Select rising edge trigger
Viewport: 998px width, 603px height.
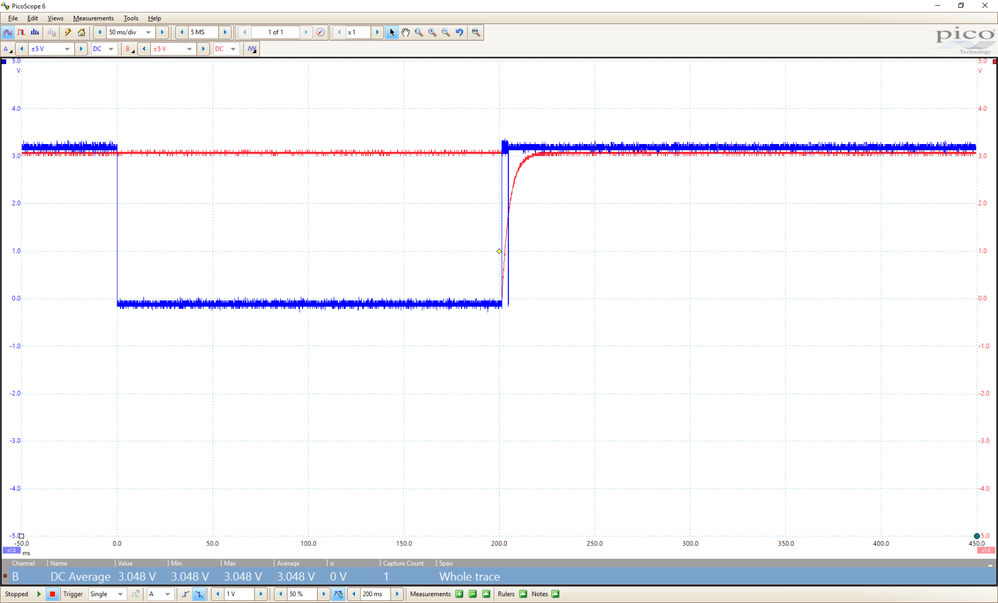pos(185,594)
